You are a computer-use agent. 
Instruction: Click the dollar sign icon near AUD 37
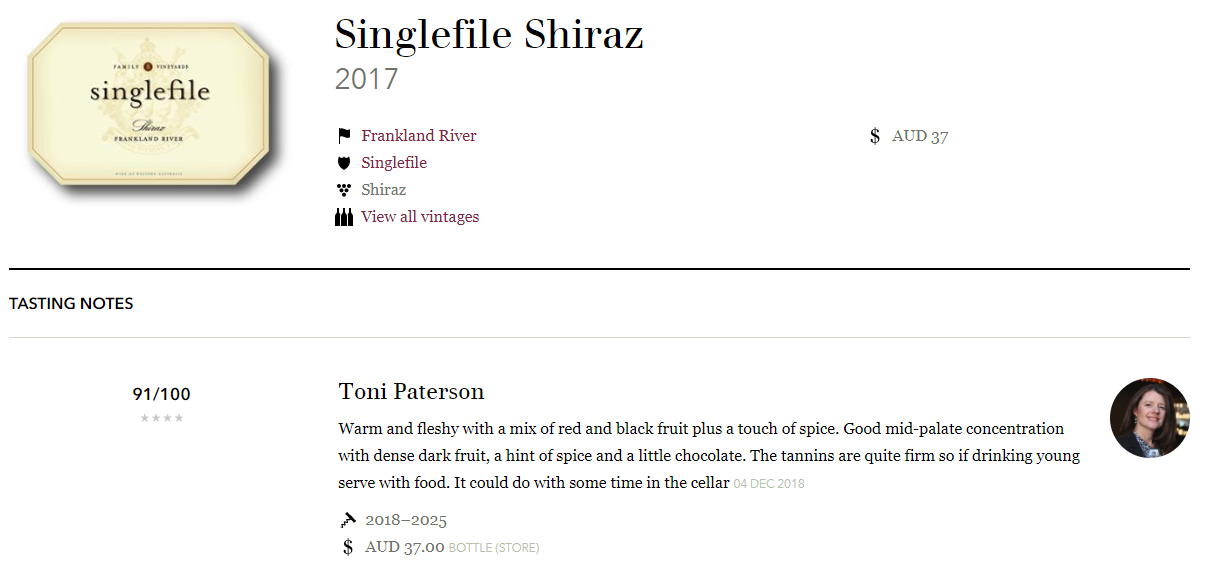875,136
